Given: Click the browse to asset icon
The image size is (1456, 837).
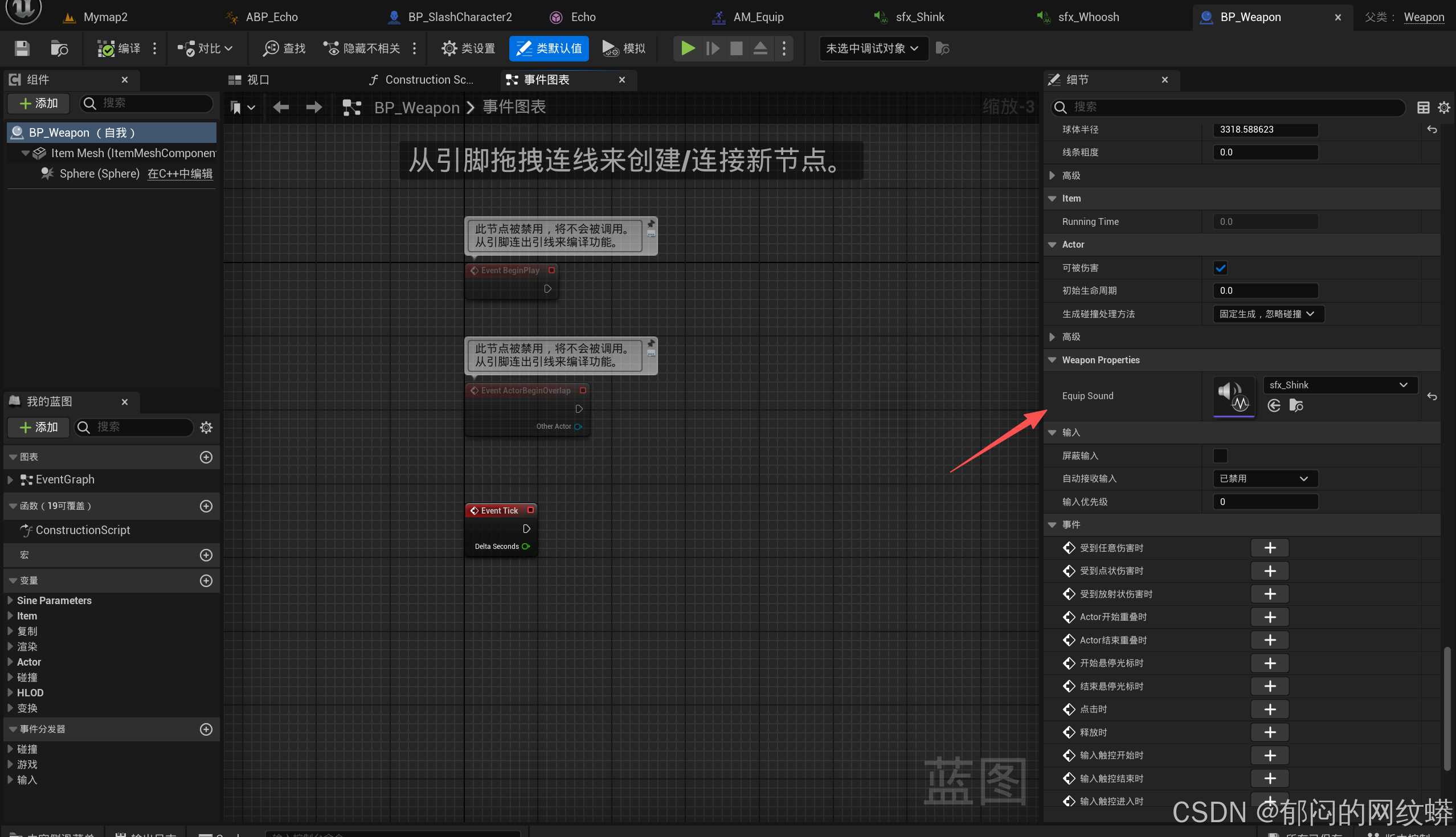Looking at the screenshot, I should pyautogui.click(x=59, y=48).
